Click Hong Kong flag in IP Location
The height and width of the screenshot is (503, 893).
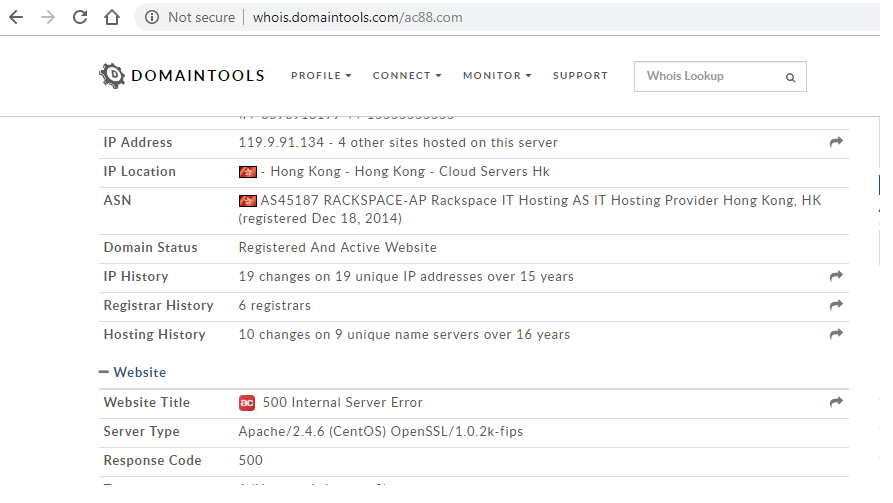coord(248,172)
